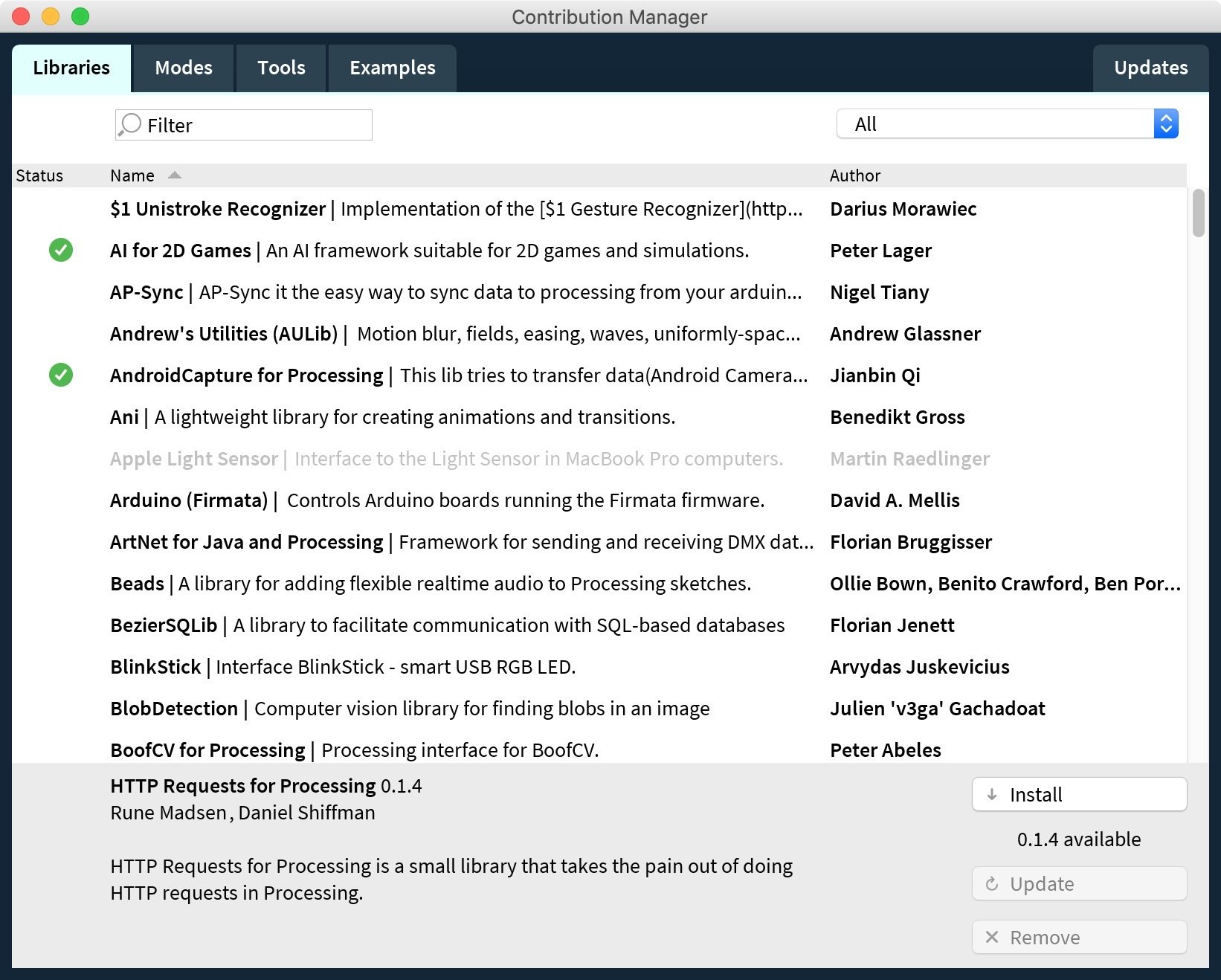1221x980 pixels.
Task: Open the All category dropdown
Action: click(1007, 123)
